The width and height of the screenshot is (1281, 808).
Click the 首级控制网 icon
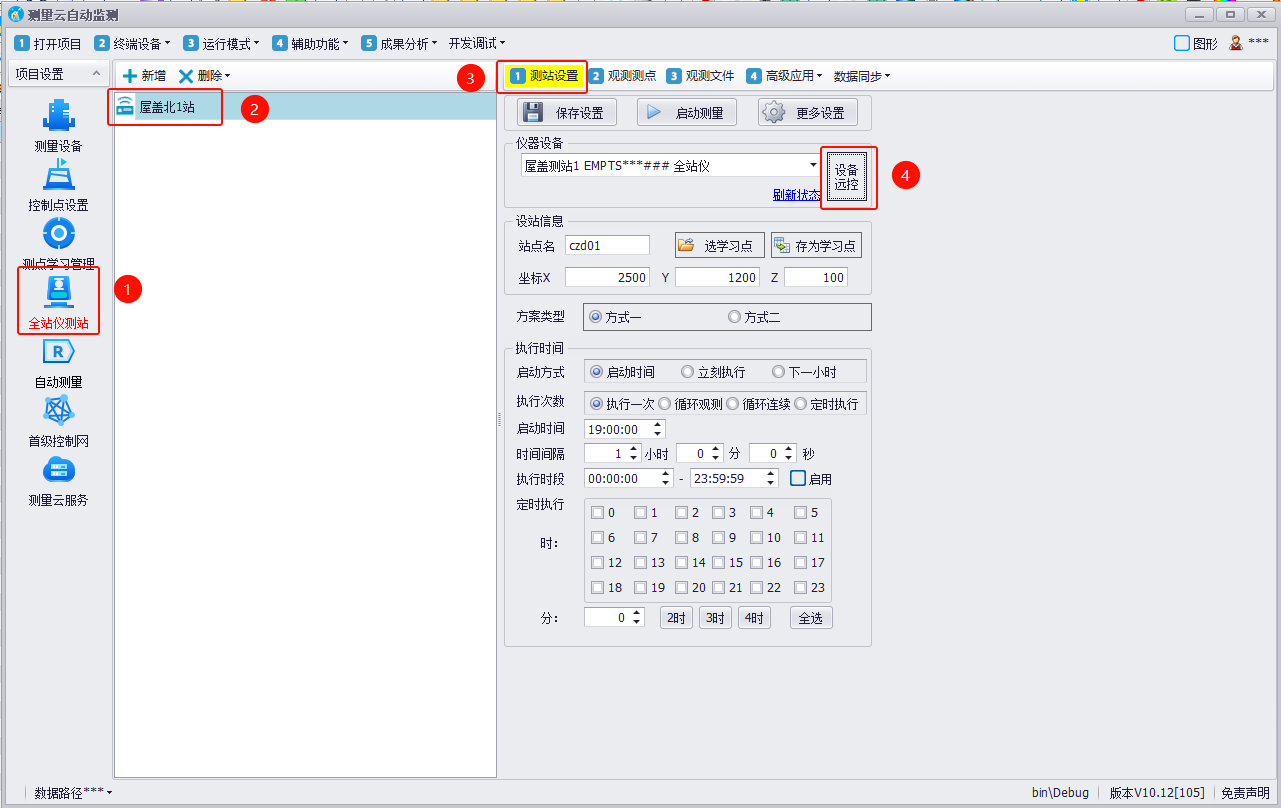[58, 411]
